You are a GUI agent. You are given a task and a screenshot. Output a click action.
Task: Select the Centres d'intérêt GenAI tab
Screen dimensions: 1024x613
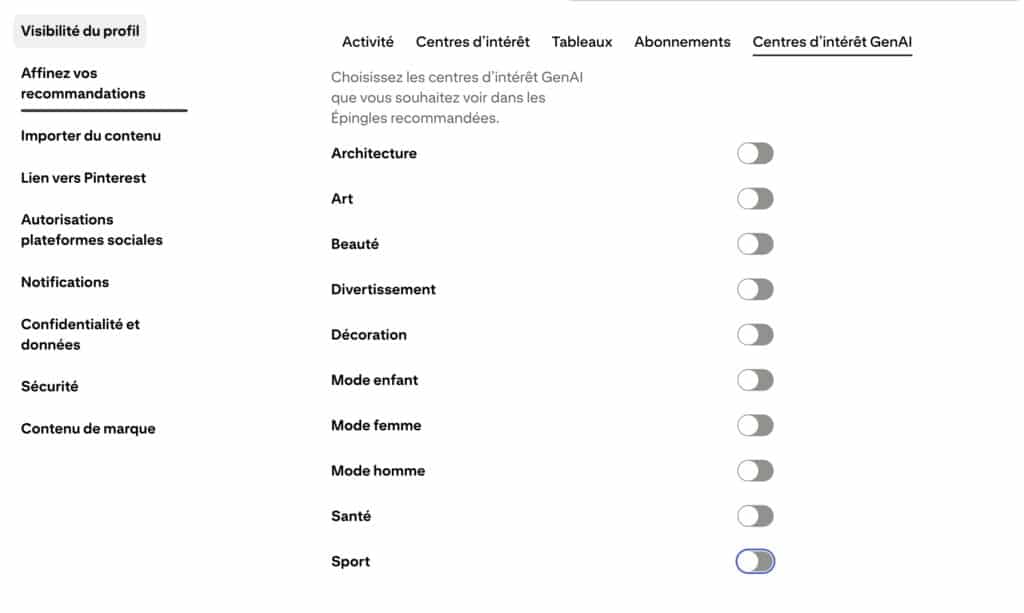click(x=832, y=42)
